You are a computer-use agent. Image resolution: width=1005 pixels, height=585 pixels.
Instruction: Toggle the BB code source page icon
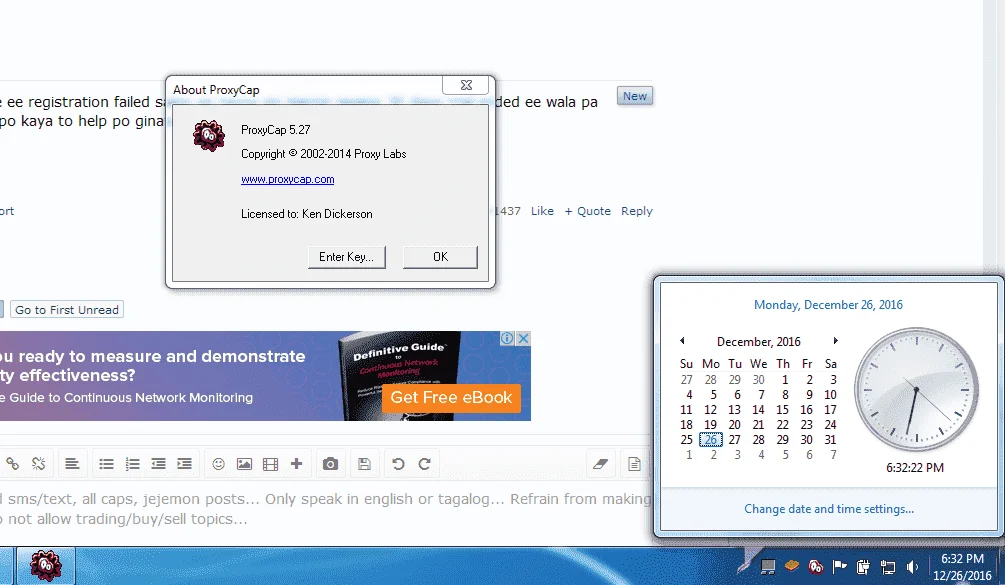coord(634,463)
